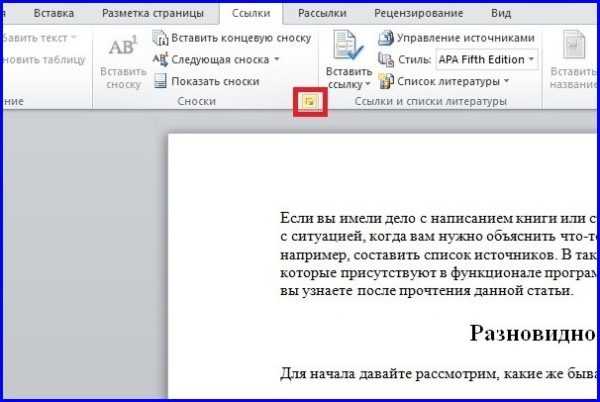This screenshot has height=402, width=600.
Task: Open the Разметка страницы tab
Action: 153,13
